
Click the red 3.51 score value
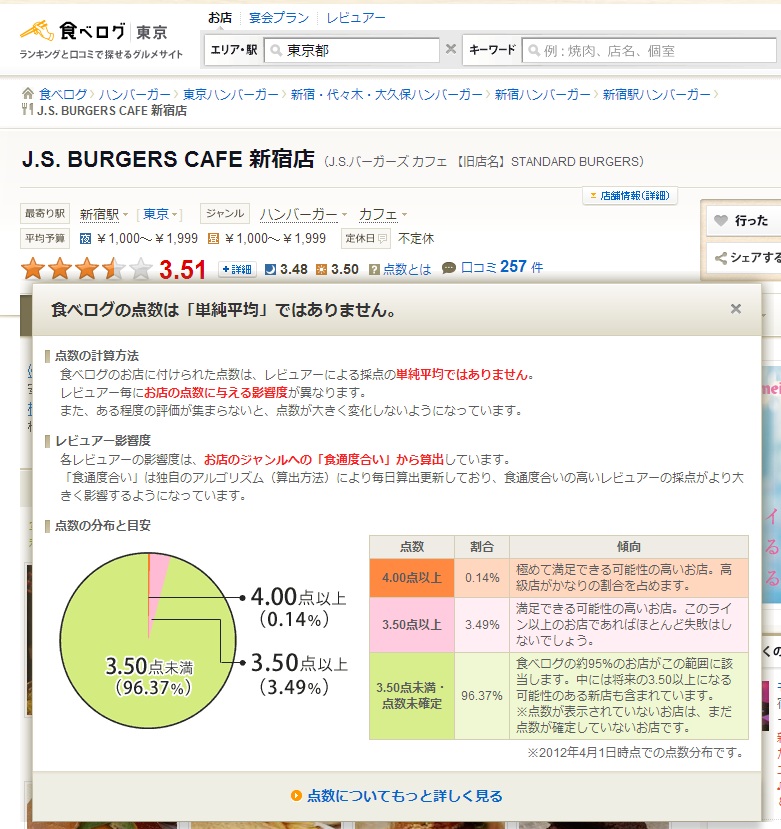[x=182, y=270]
